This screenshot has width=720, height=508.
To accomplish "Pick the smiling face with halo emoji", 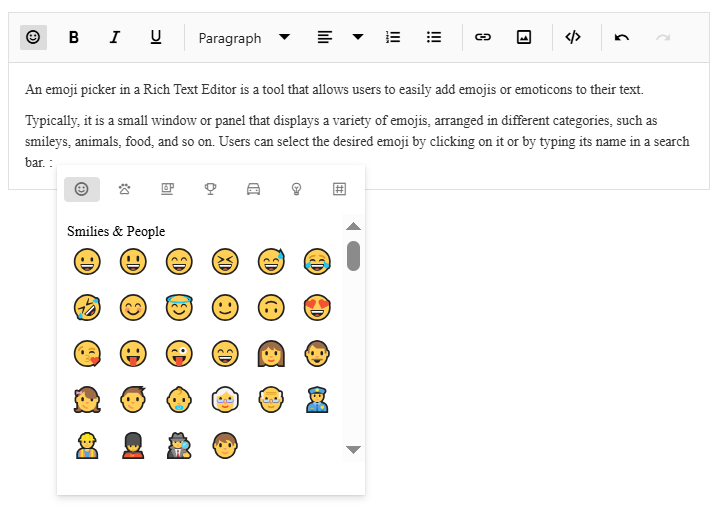I will pos(179,308).
